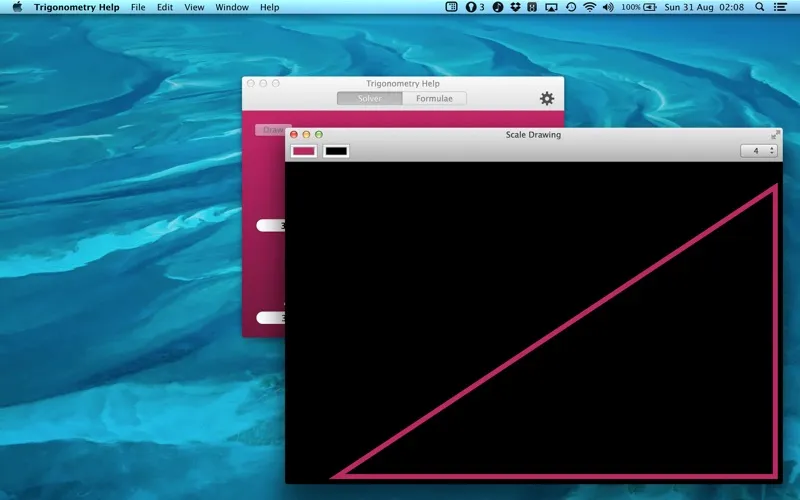Screen dimensions: 800x500
Task: Switch to the Formulae segment
Action: 434,98
